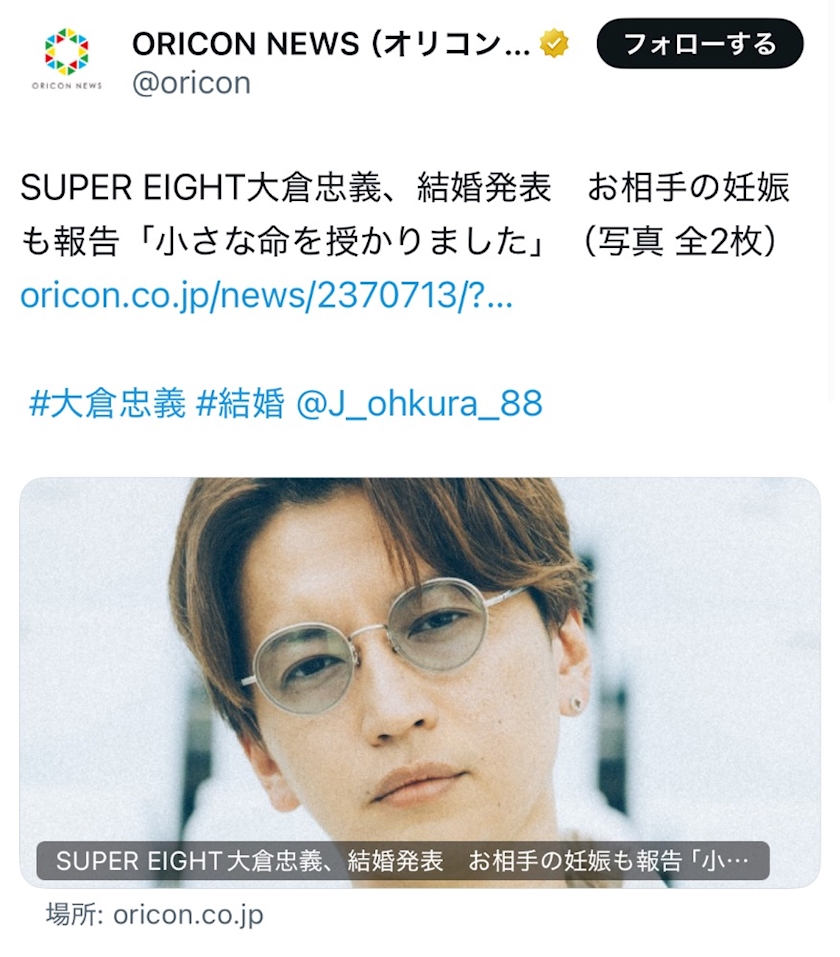The height and width of the screenshot is (957, 840).
Task: Open the oricon.co.jp/news/2370713 link
Action: click(x=266, y=295)
